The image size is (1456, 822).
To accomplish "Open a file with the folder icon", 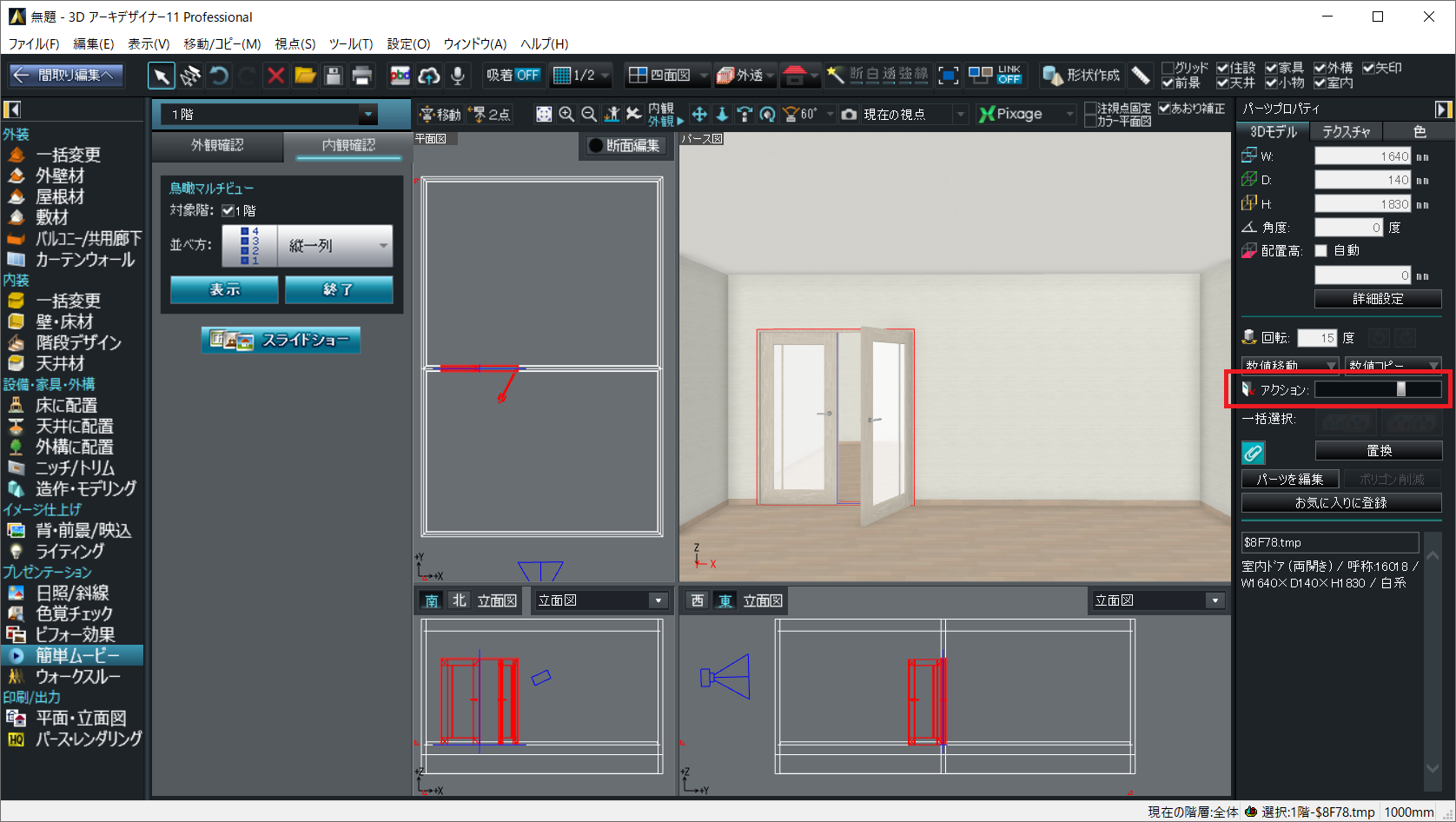I will 305,76.
